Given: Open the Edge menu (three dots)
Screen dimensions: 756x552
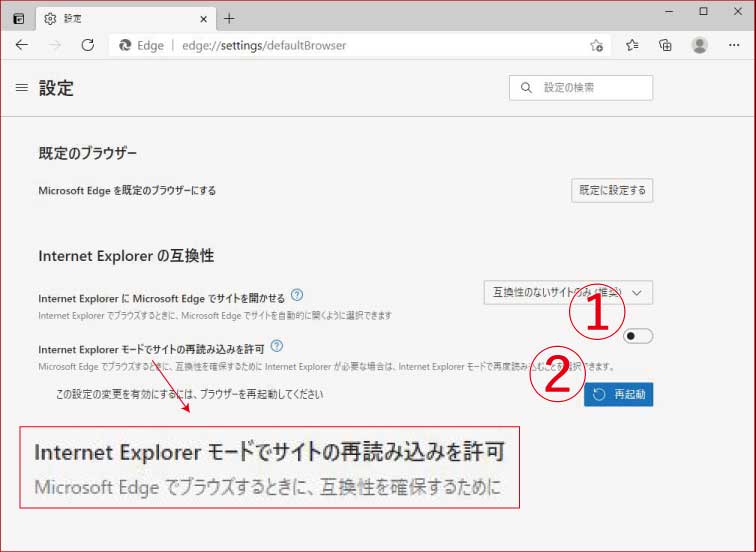Looking at the screenshot, I should point(735,45).
